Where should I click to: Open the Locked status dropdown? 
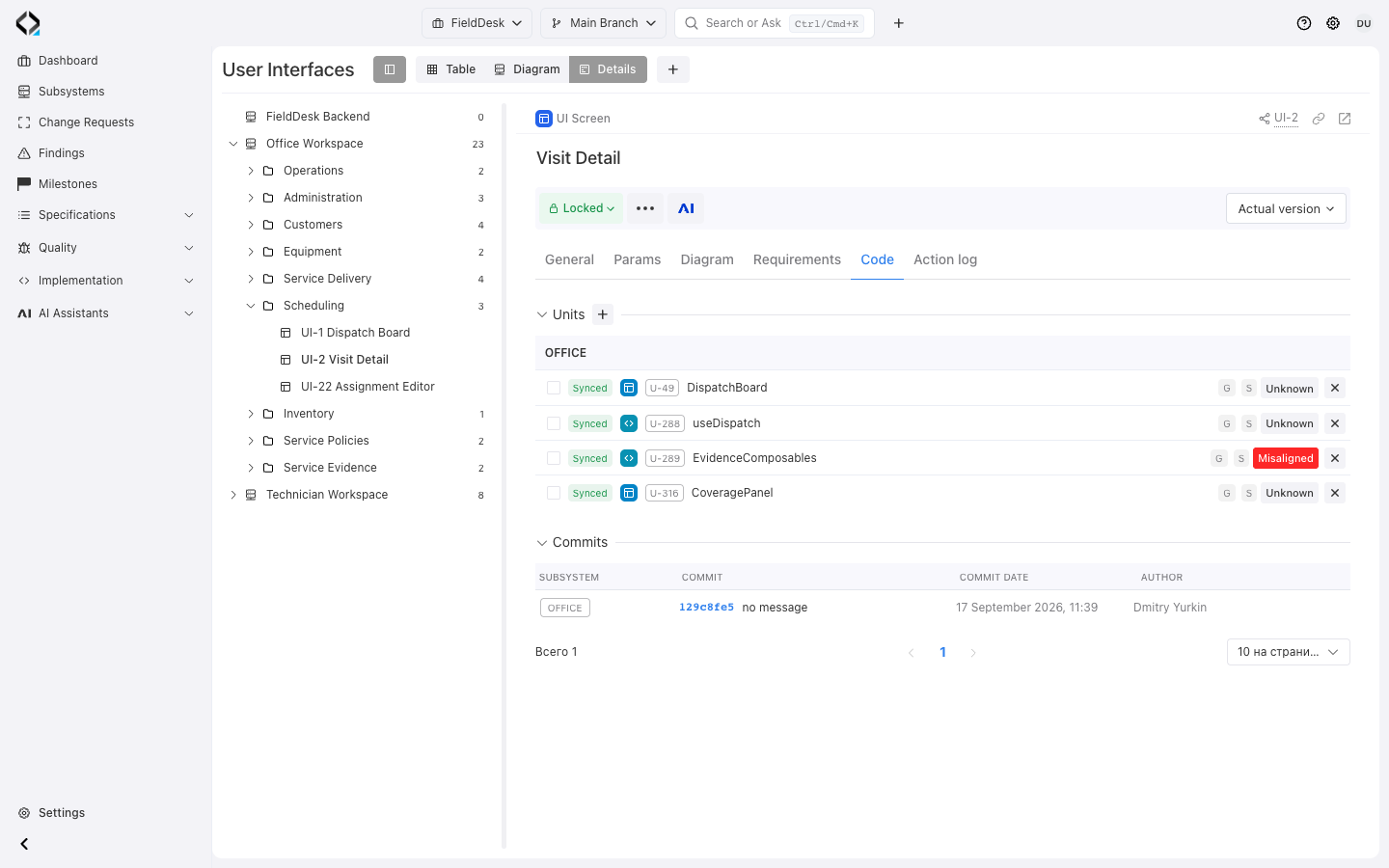coord(582,208)
